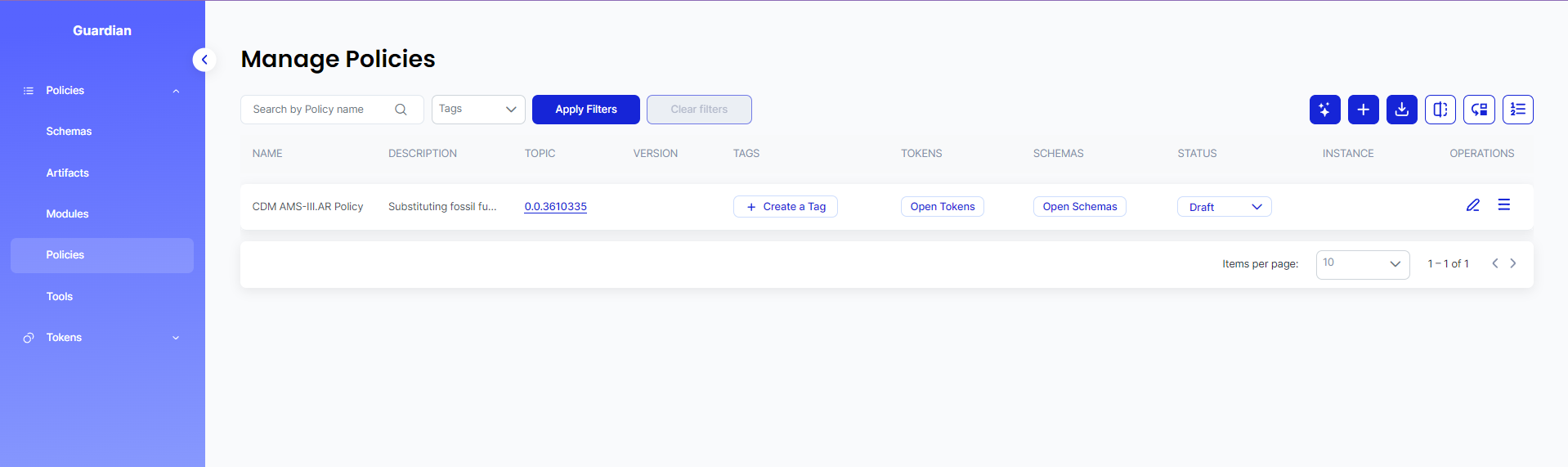Focus the Search by Policy name field

tap(319, 110)
